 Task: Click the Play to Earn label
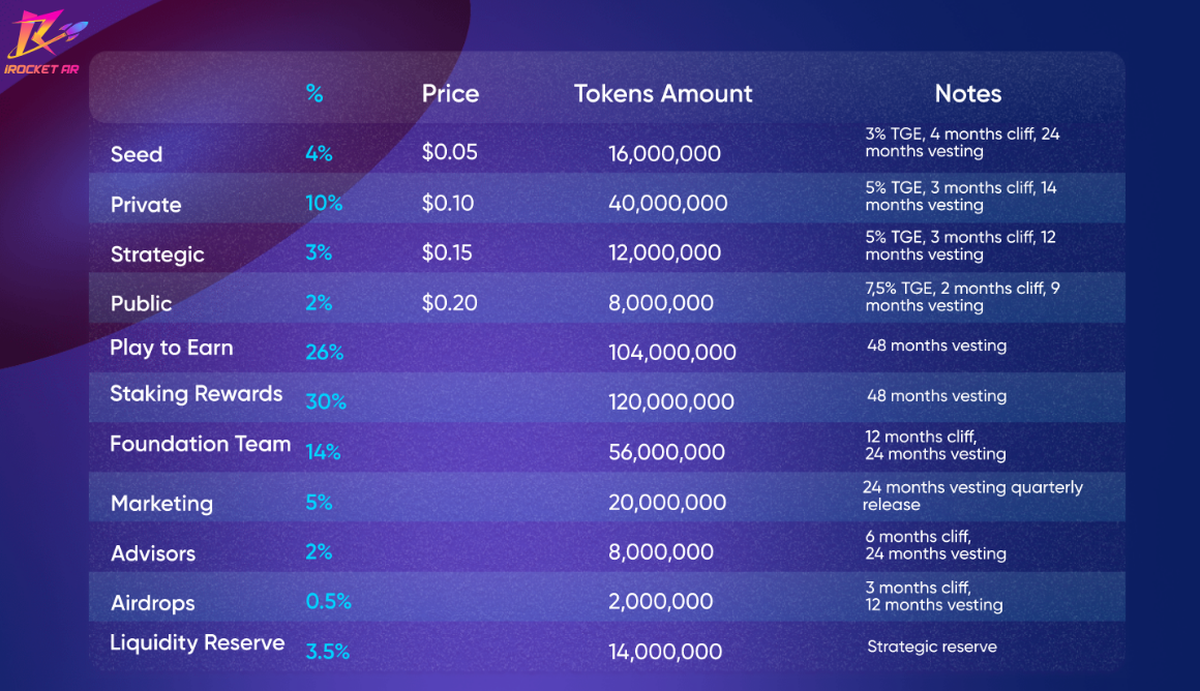(x=171, y=348)
